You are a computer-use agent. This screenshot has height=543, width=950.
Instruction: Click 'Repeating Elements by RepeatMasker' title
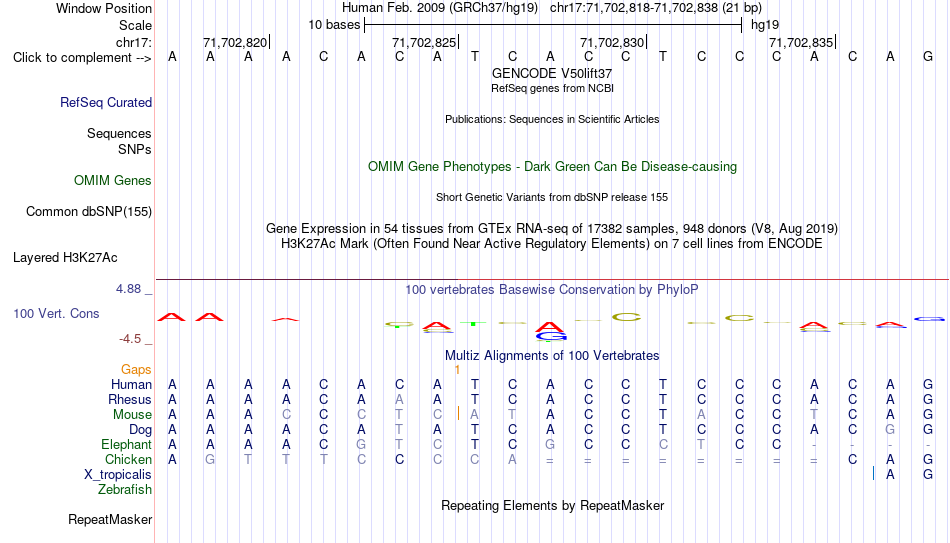[x=552, y=505]
